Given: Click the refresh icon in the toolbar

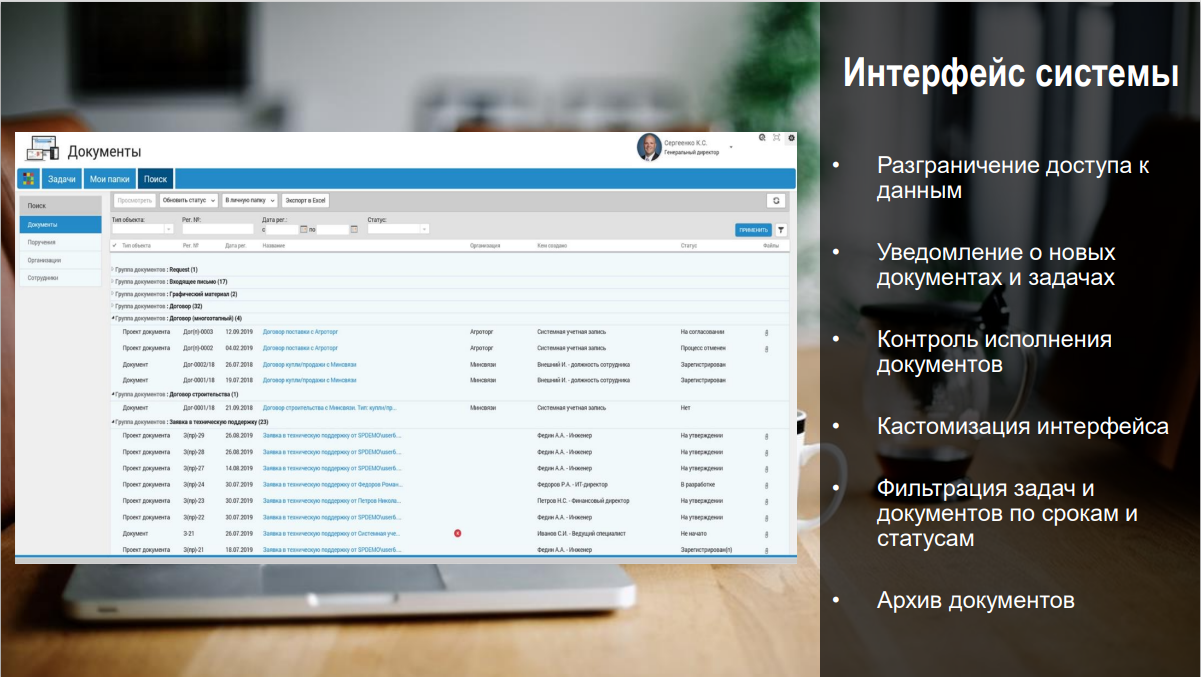Looking at the screenshot, I should click(x=776, y=200).
